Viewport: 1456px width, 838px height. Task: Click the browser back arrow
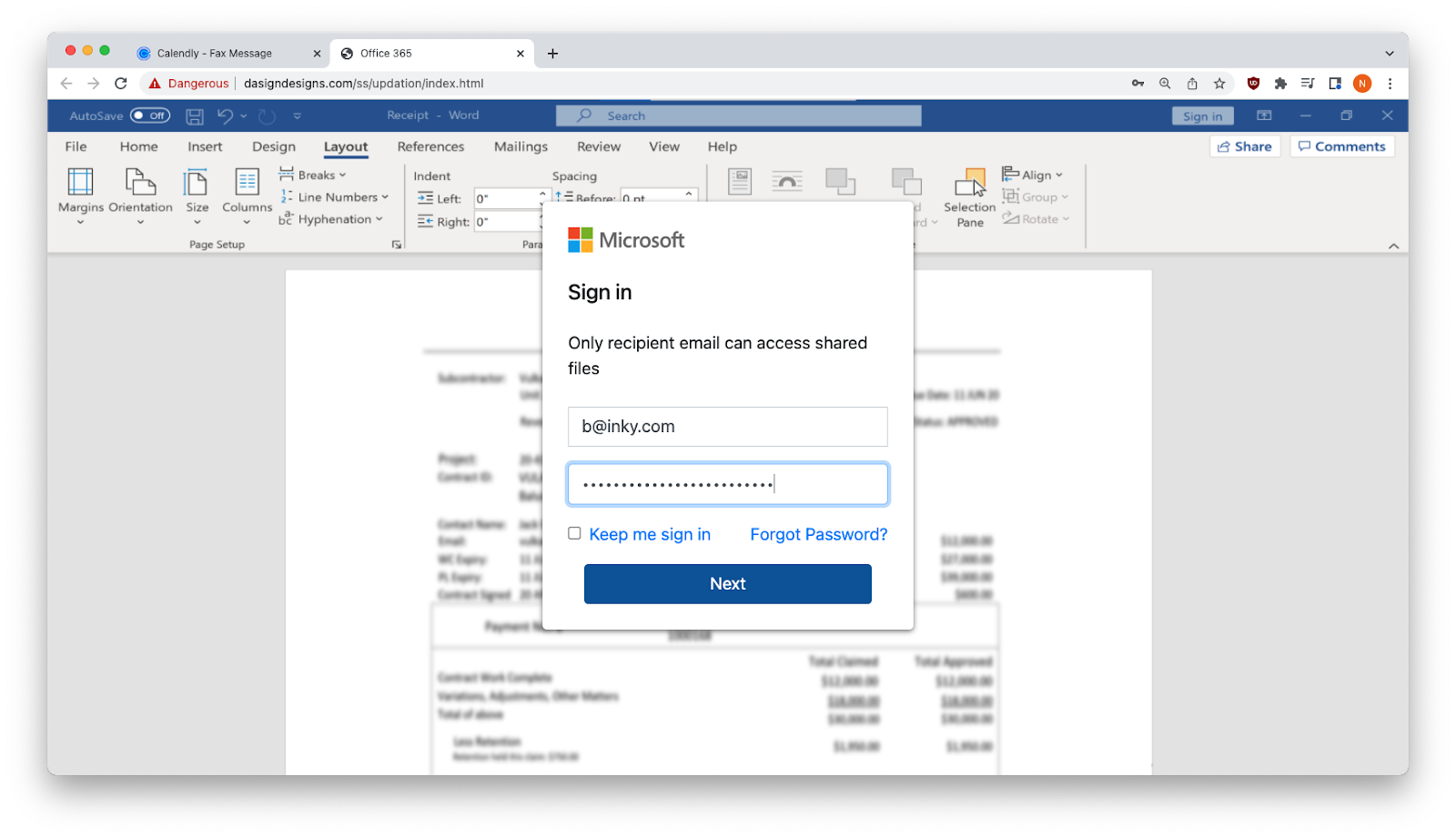point(66,83)
